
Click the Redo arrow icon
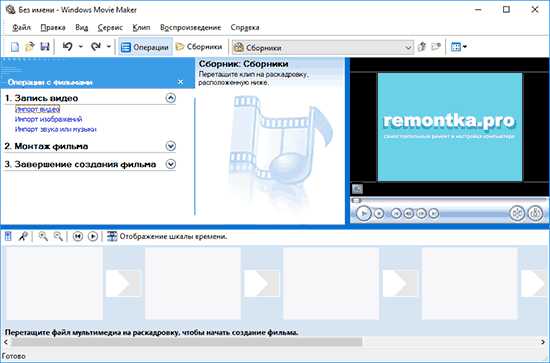point(95,46)
